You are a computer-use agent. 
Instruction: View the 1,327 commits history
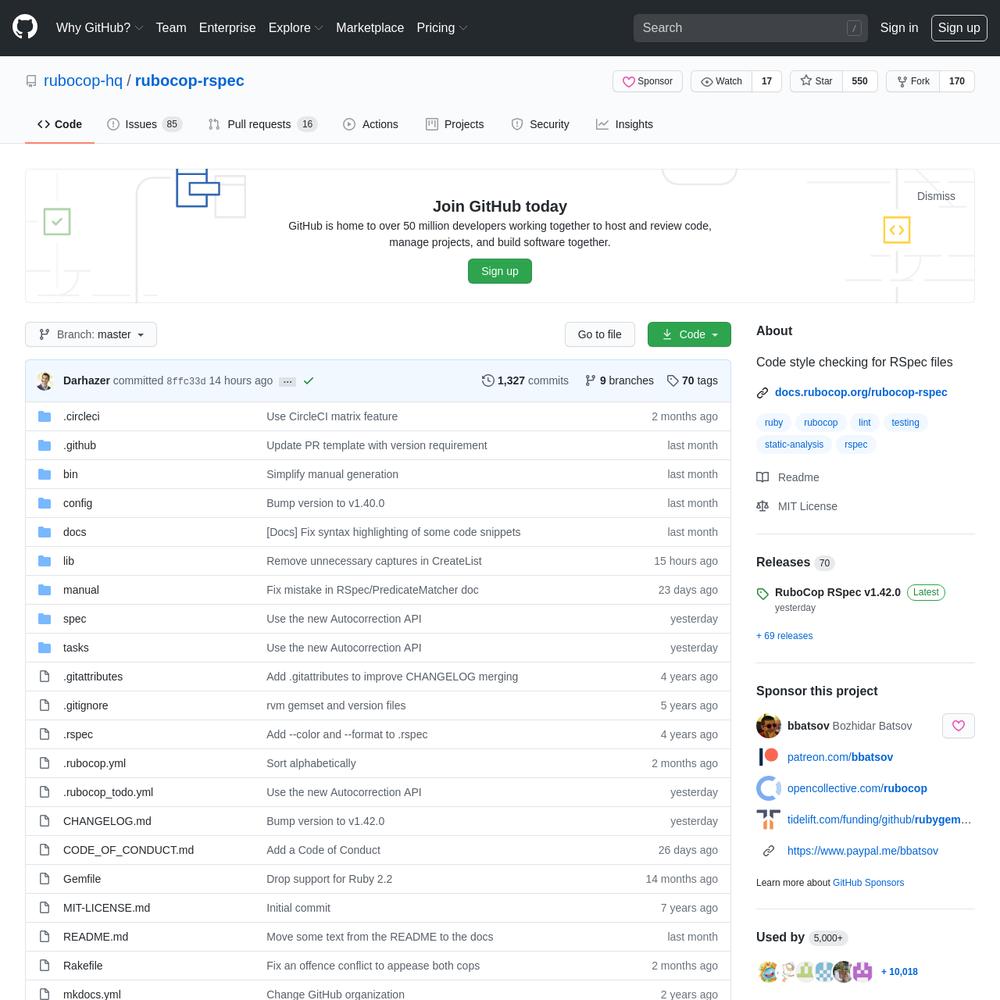pos(525,381)
